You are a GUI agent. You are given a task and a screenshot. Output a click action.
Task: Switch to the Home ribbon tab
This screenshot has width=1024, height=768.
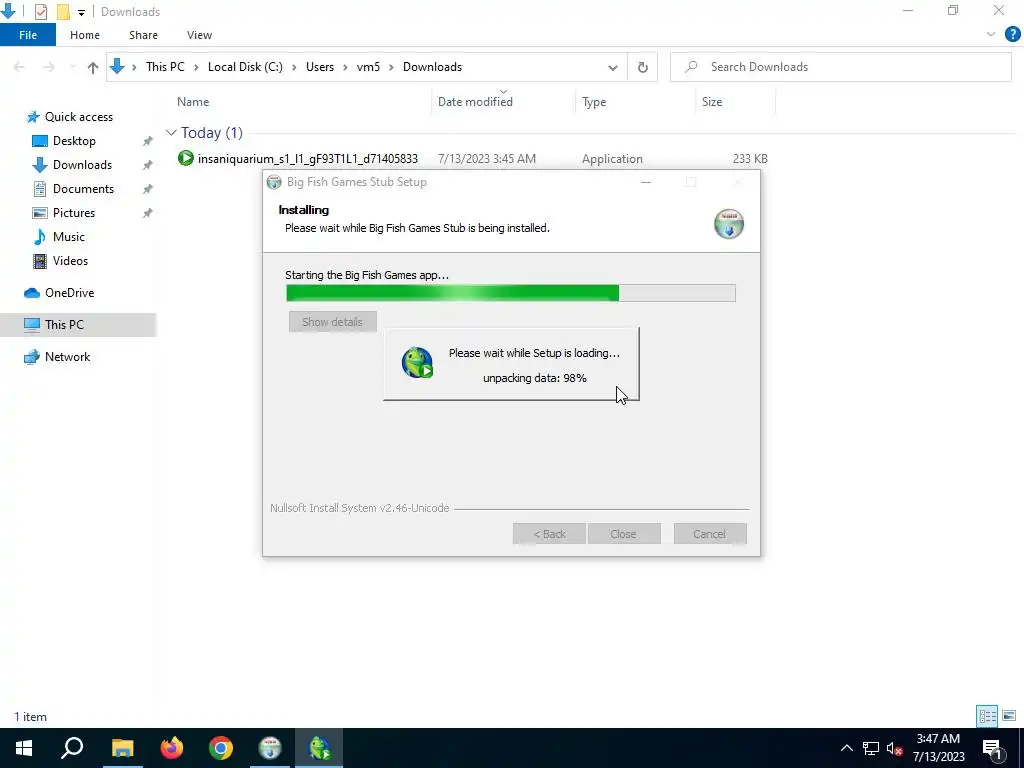(85, 35)
